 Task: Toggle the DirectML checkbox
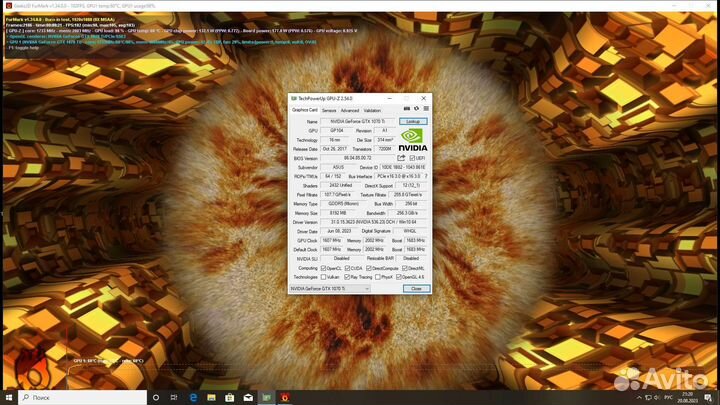pos(405,268)
